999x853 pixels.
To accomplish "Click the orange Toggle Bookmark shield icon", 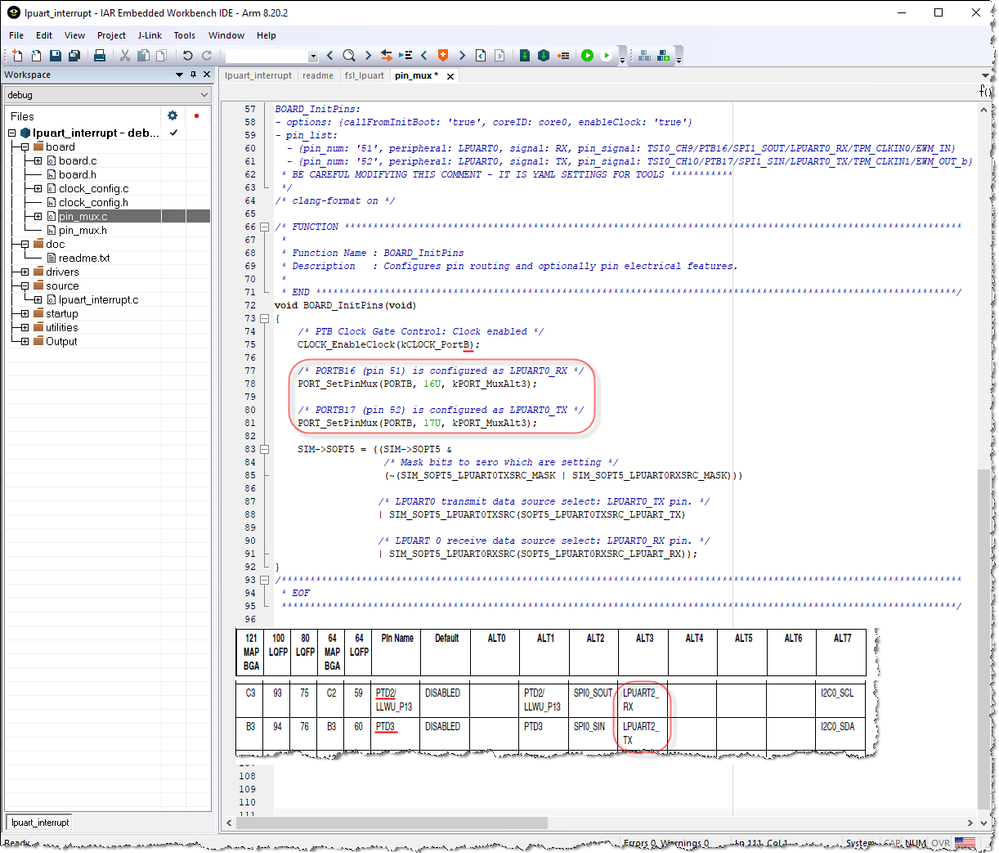I will pos(443,56).
